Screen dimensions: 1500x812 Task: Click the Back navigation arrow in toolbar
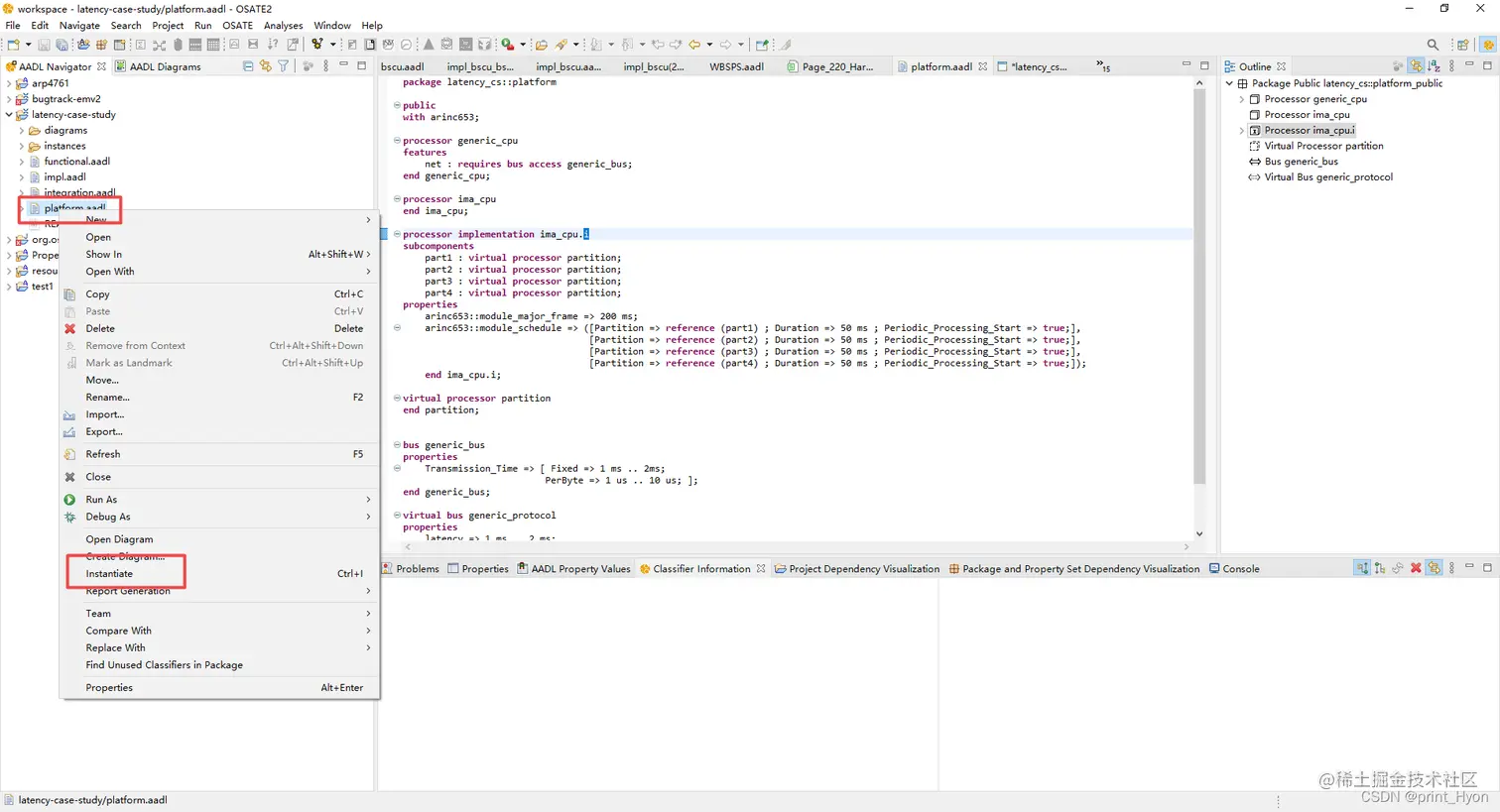point(694,45)
